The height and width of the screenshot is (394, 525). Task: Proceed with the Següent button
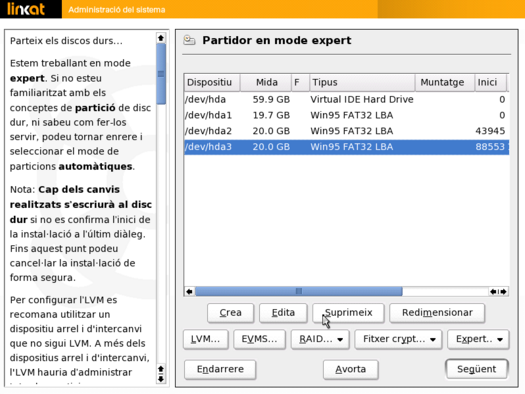[477, 369]
